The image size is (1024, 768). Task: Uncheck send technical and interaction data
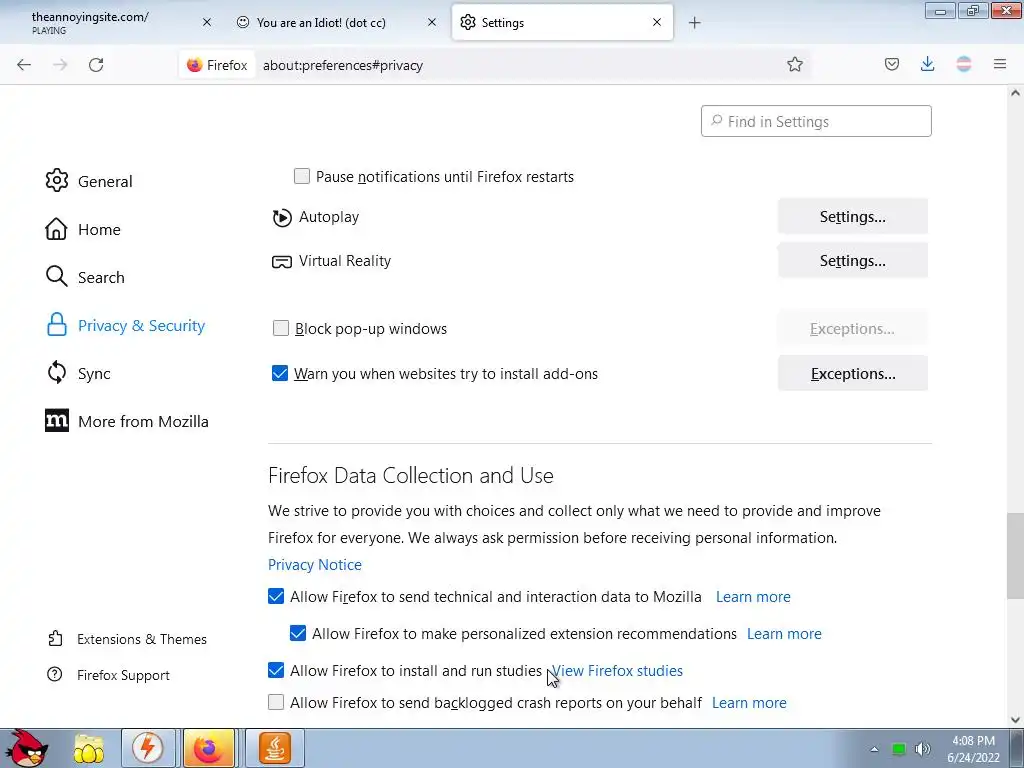(x=276, y=596)
